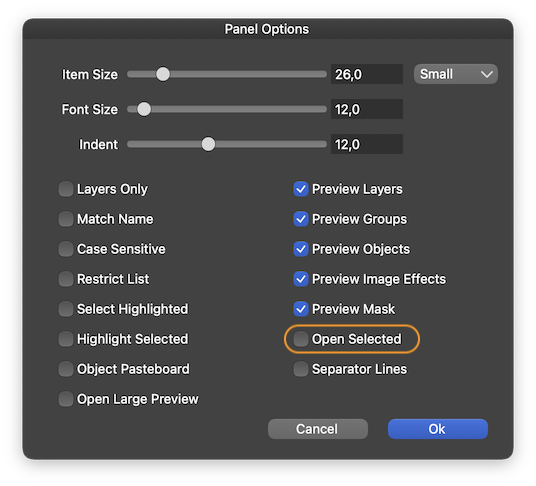This screenshot has height=486, width=536.
Task: Uncheck Preview Objects
Action: click(x=301, y=249)
